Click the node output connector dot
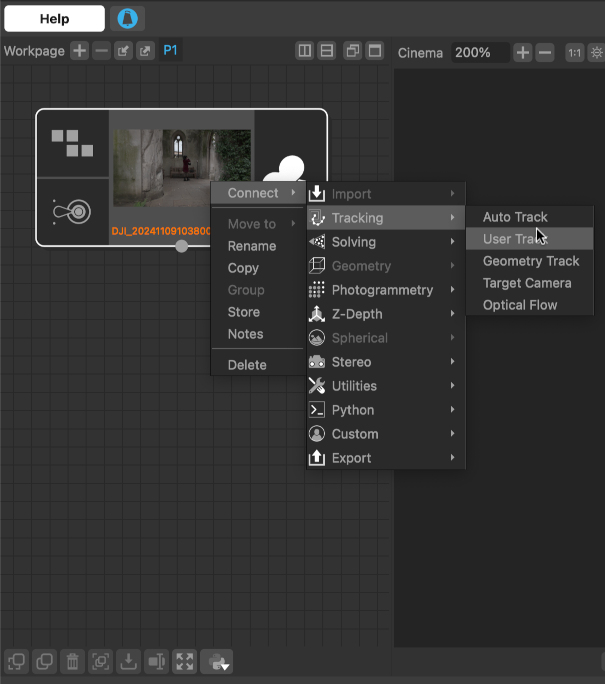 pos(181,246)
